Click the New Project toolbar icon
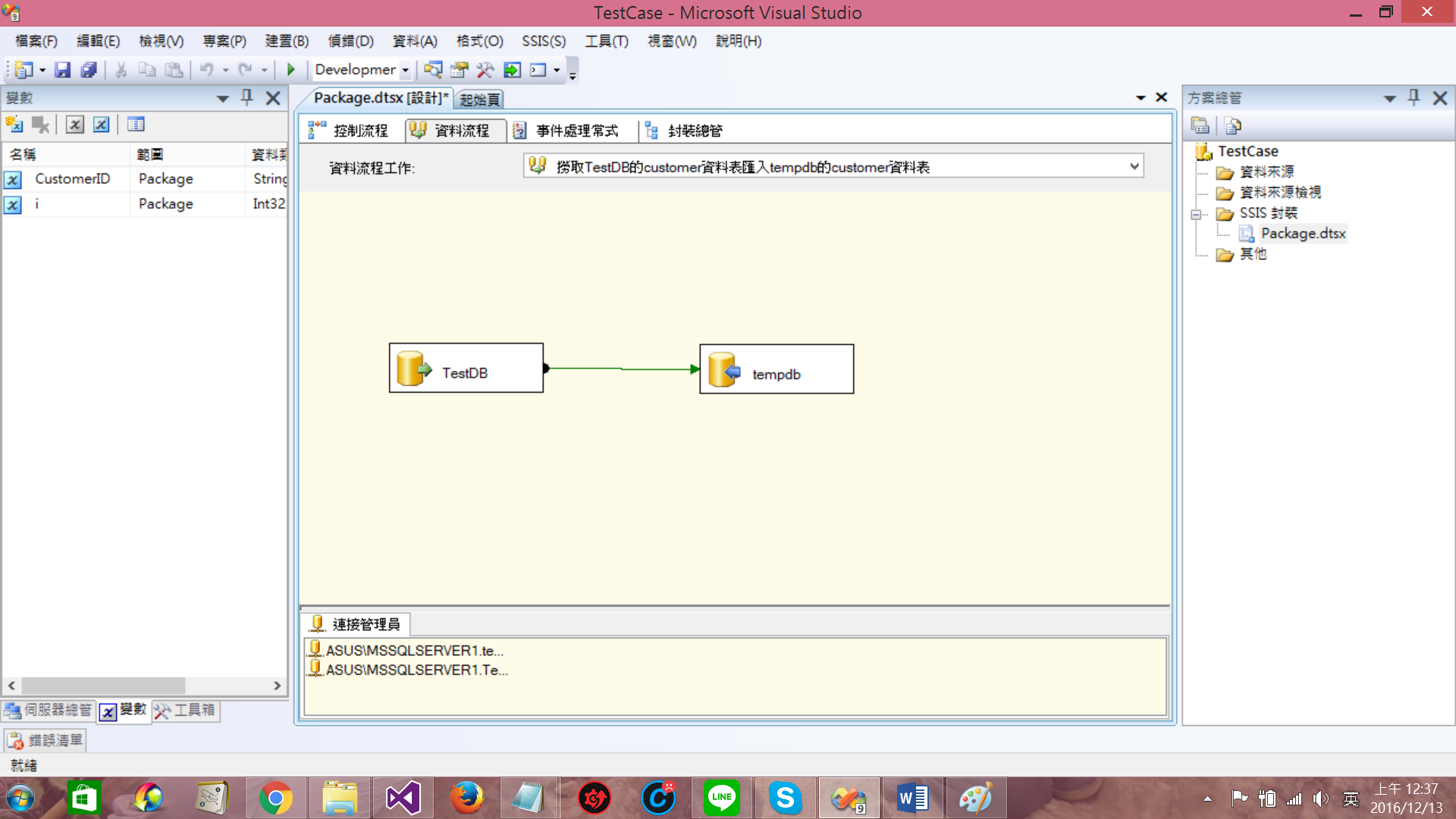The width and height of the screenshot is (1456, 819). (24, 70)
